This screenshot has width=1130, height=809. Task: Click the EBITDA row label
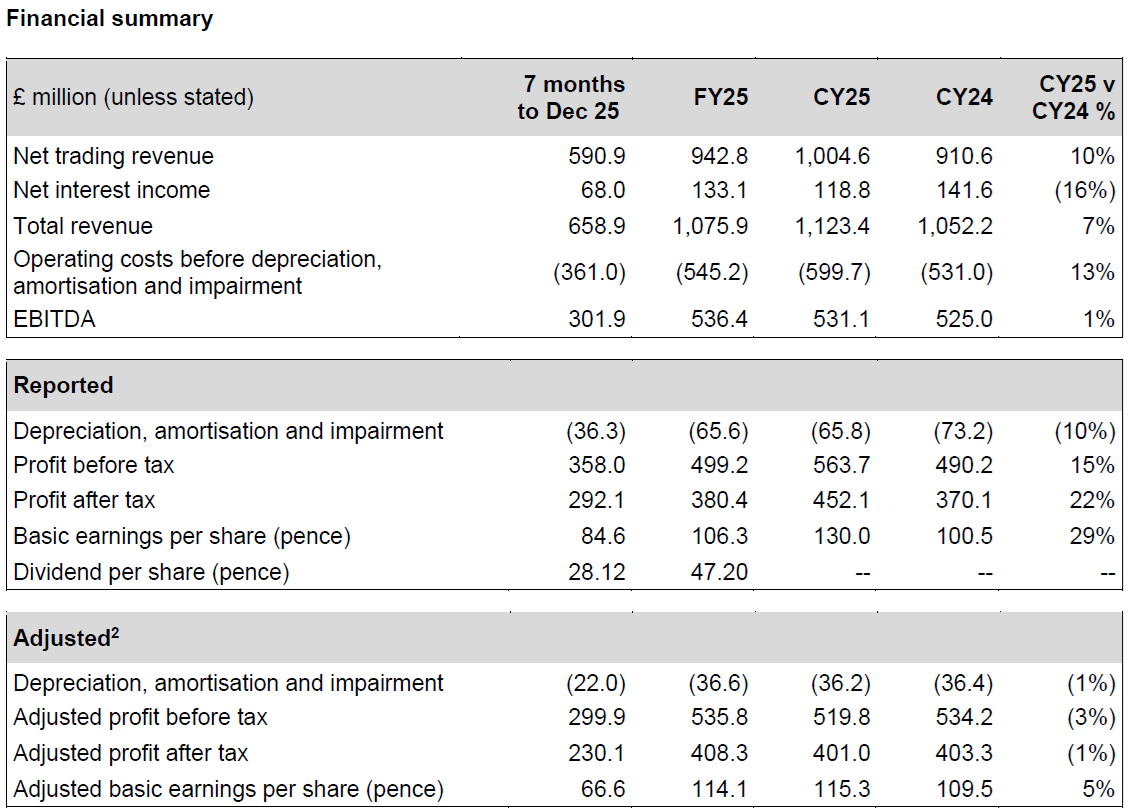coord(52,319)
